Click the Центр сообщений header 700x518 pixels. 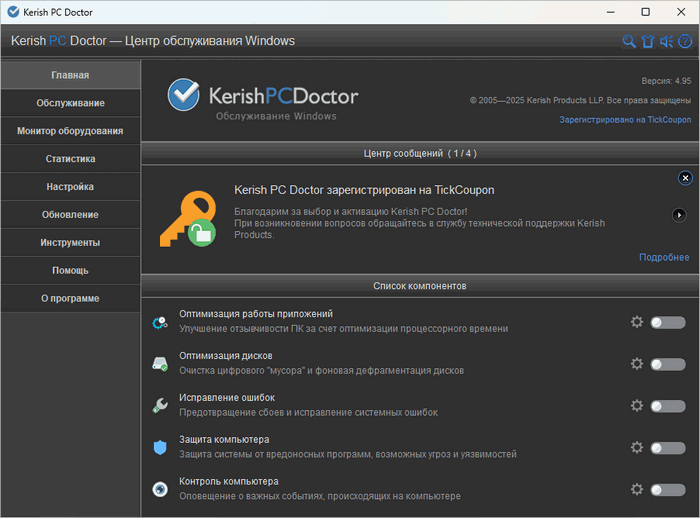pos(420,153)
